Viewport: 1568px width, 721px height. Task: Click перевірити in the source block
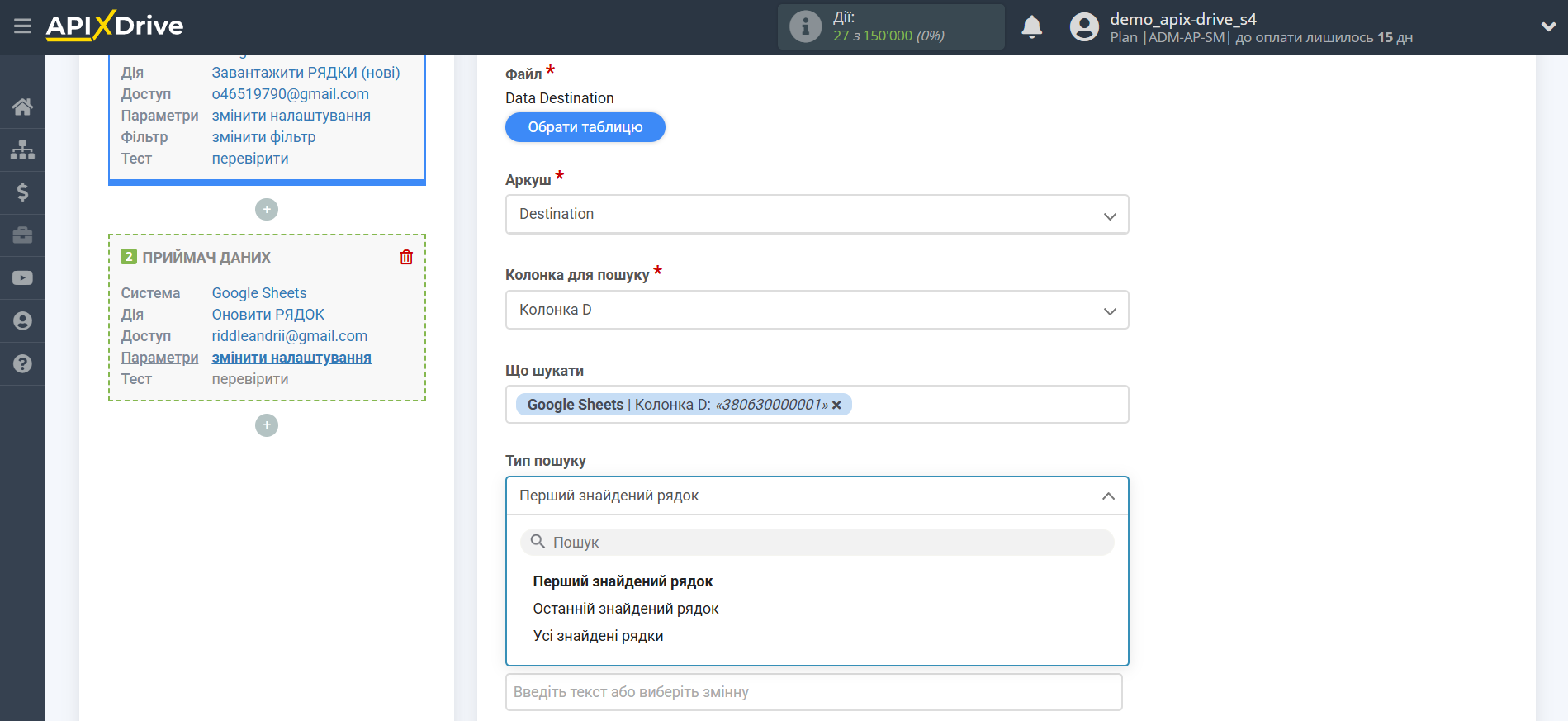[x=250, y=159]
